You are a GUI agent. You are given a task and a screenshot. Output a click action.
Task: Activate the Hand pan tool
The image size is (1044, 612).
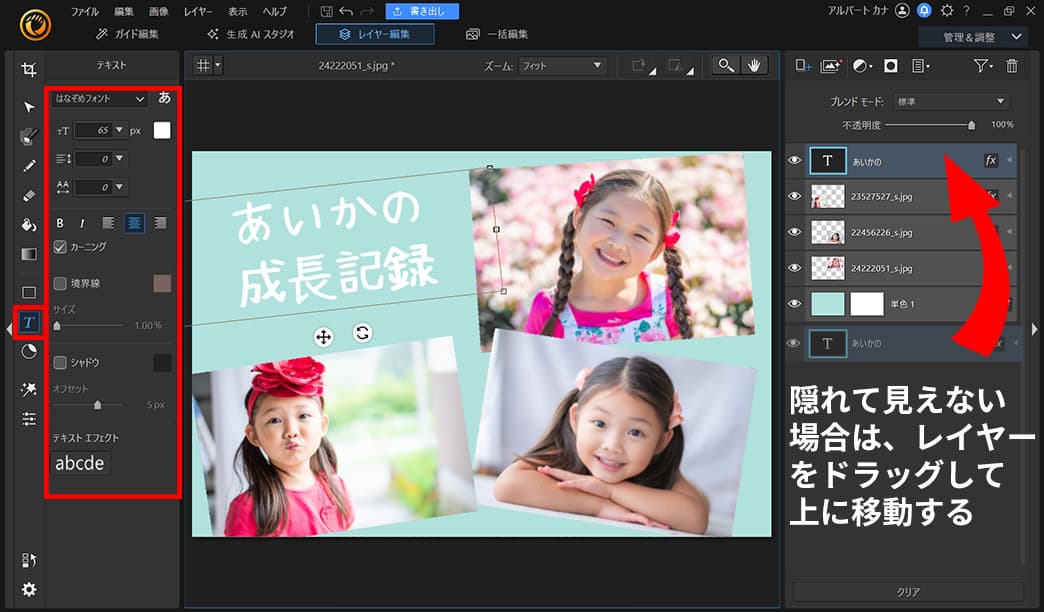tap(755, 65)
